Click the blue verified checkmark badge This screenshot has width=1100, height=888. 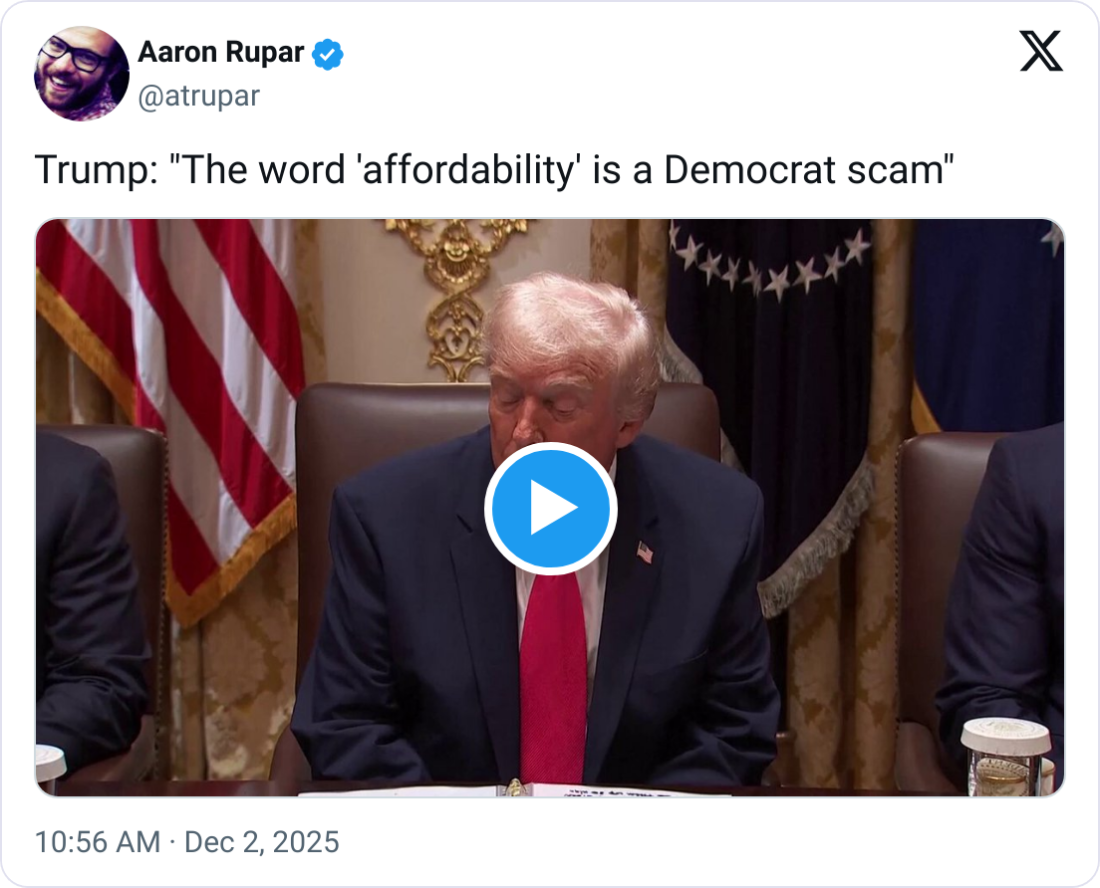click(328, 54)
